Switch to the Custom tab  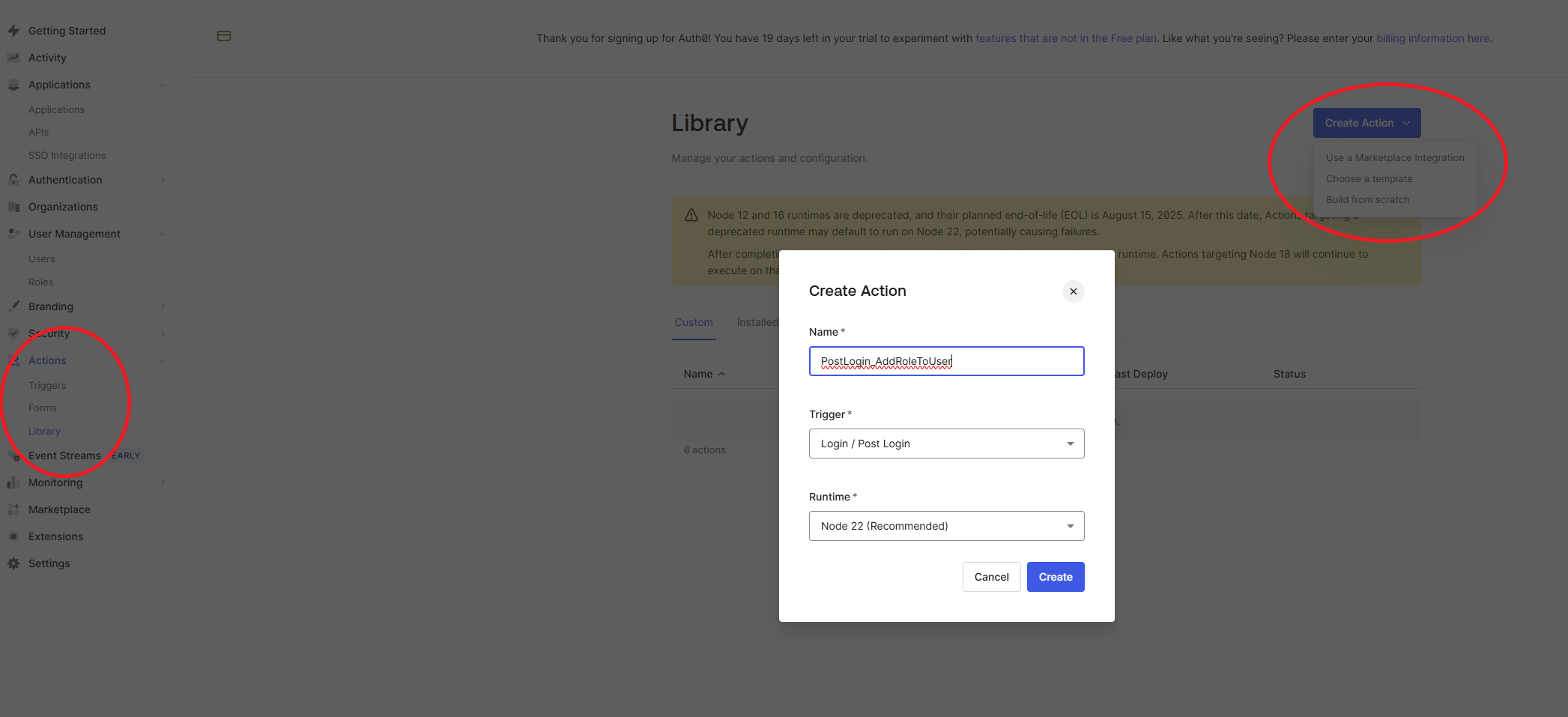pos(694,322)
